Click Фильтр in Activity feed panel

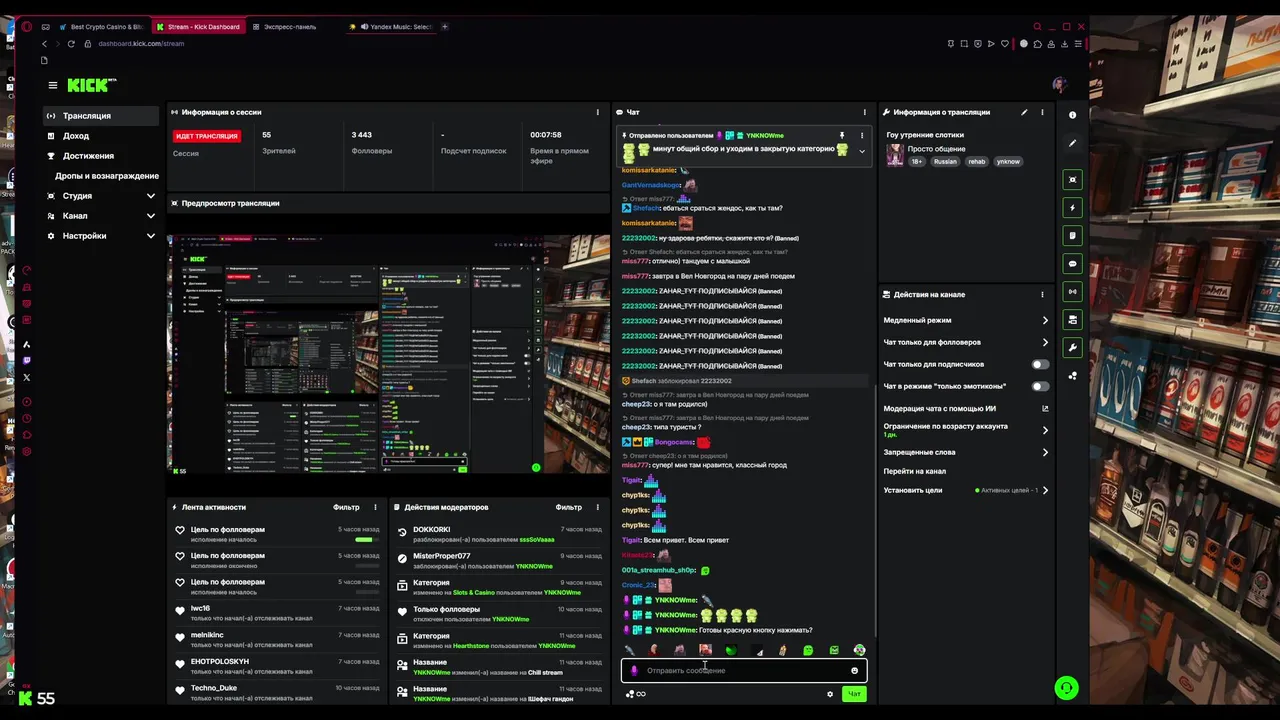tap(346, 507)
